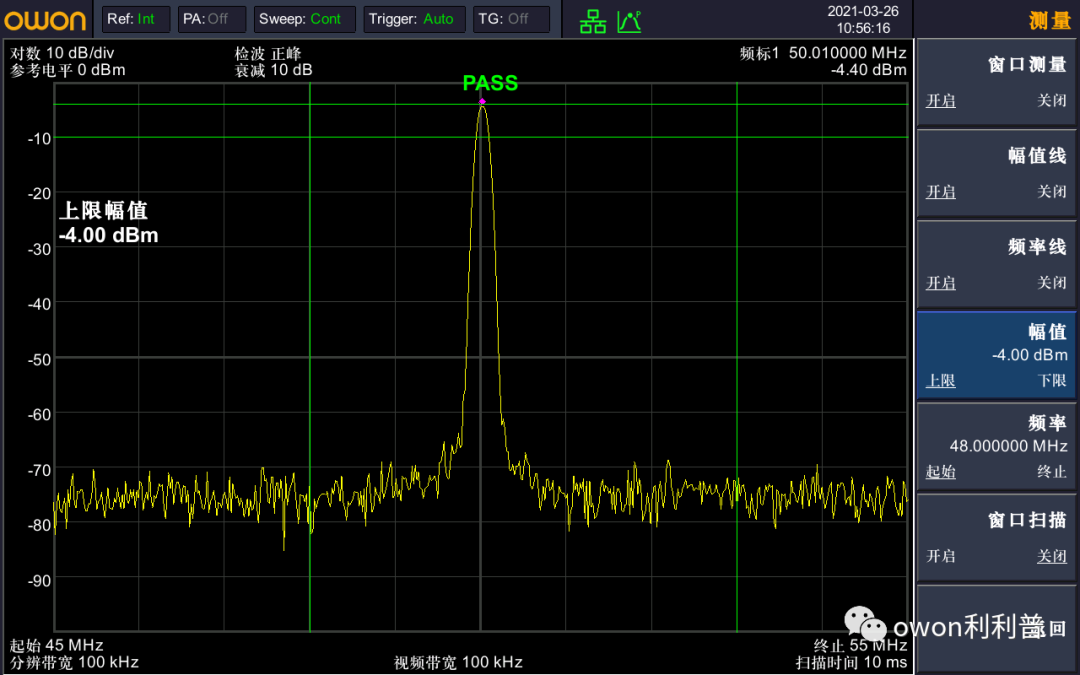
Task: Click 检波 正峰 detector label
Action: [268, 53]
